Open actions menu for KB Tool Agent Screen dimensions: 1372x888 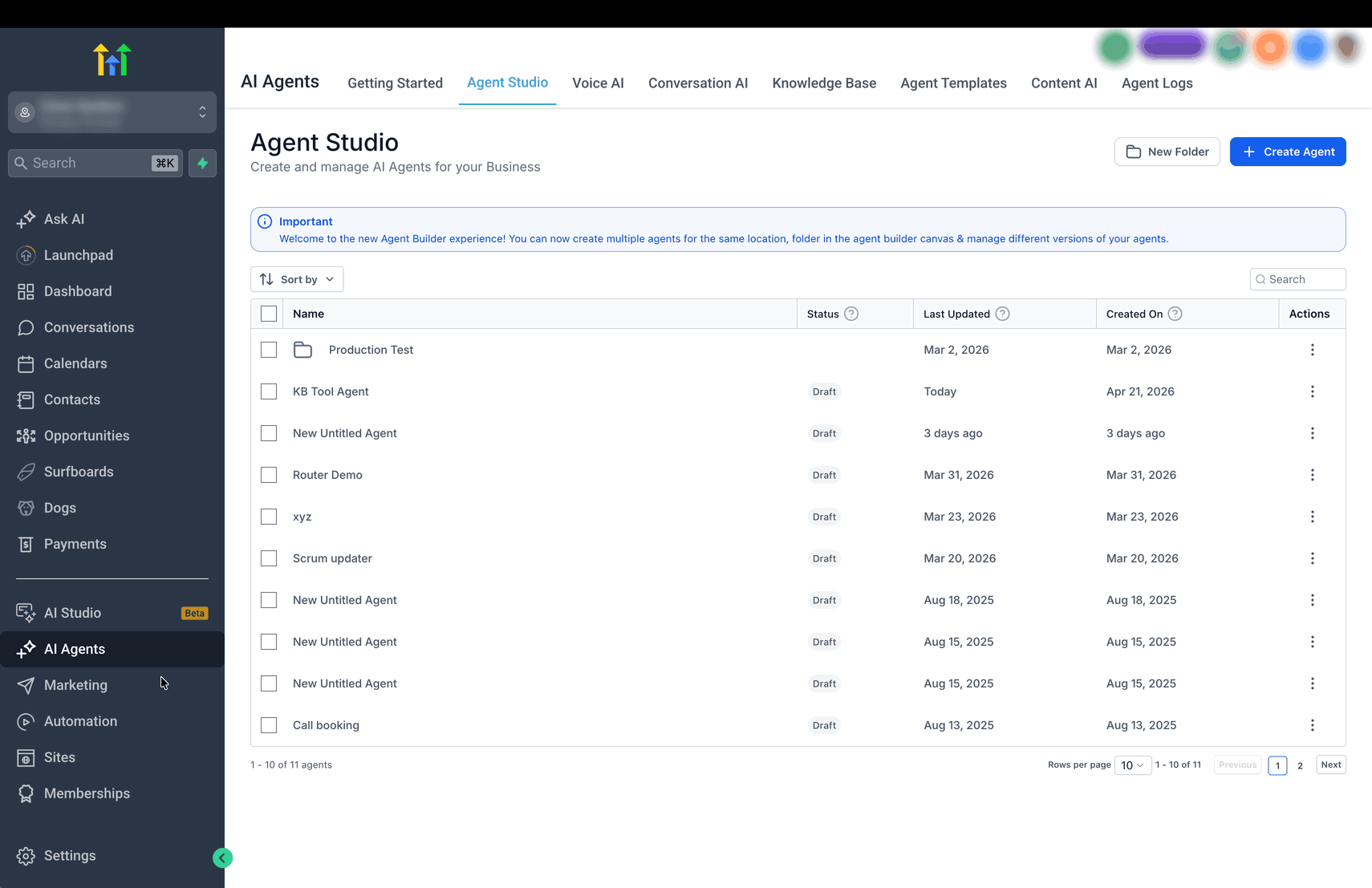pos(1313,391)
